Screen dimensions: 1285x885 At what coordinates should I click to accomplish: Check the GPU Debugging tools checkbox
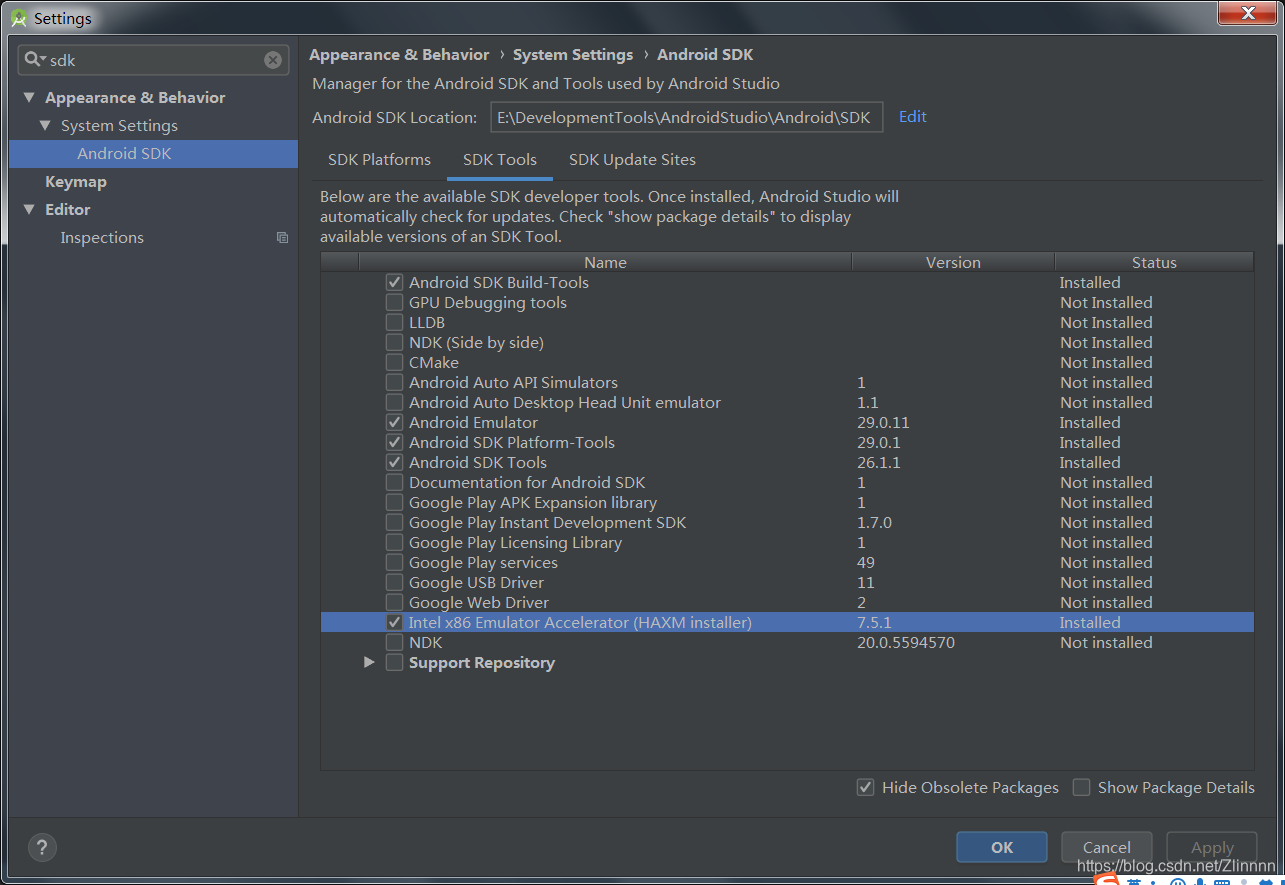coord(395,303)
